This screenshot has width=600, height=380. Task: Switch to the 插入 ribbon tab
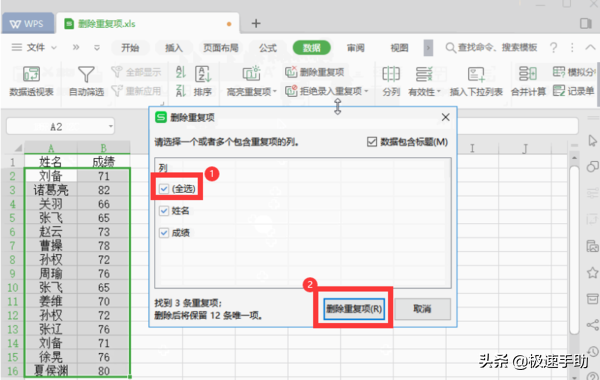click(x=174, y=48)
